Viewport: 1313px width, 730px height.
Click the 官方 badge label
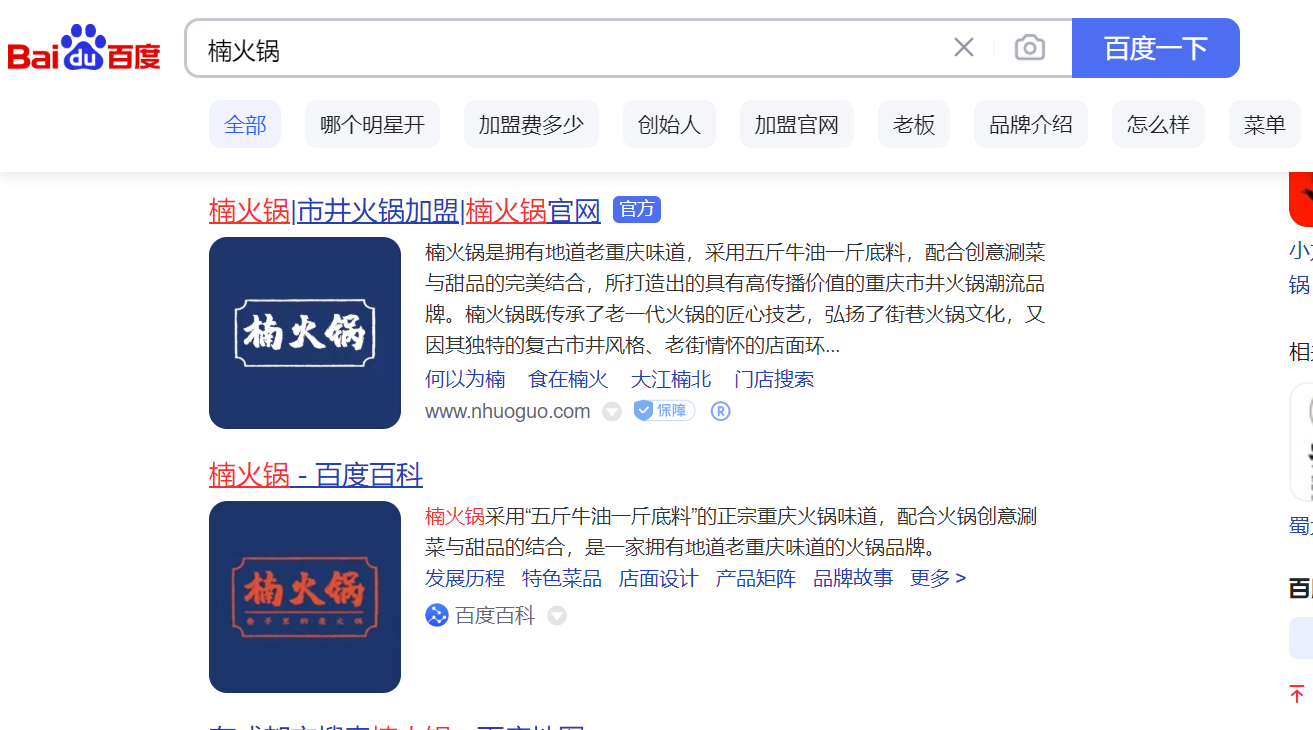(637, 209)
